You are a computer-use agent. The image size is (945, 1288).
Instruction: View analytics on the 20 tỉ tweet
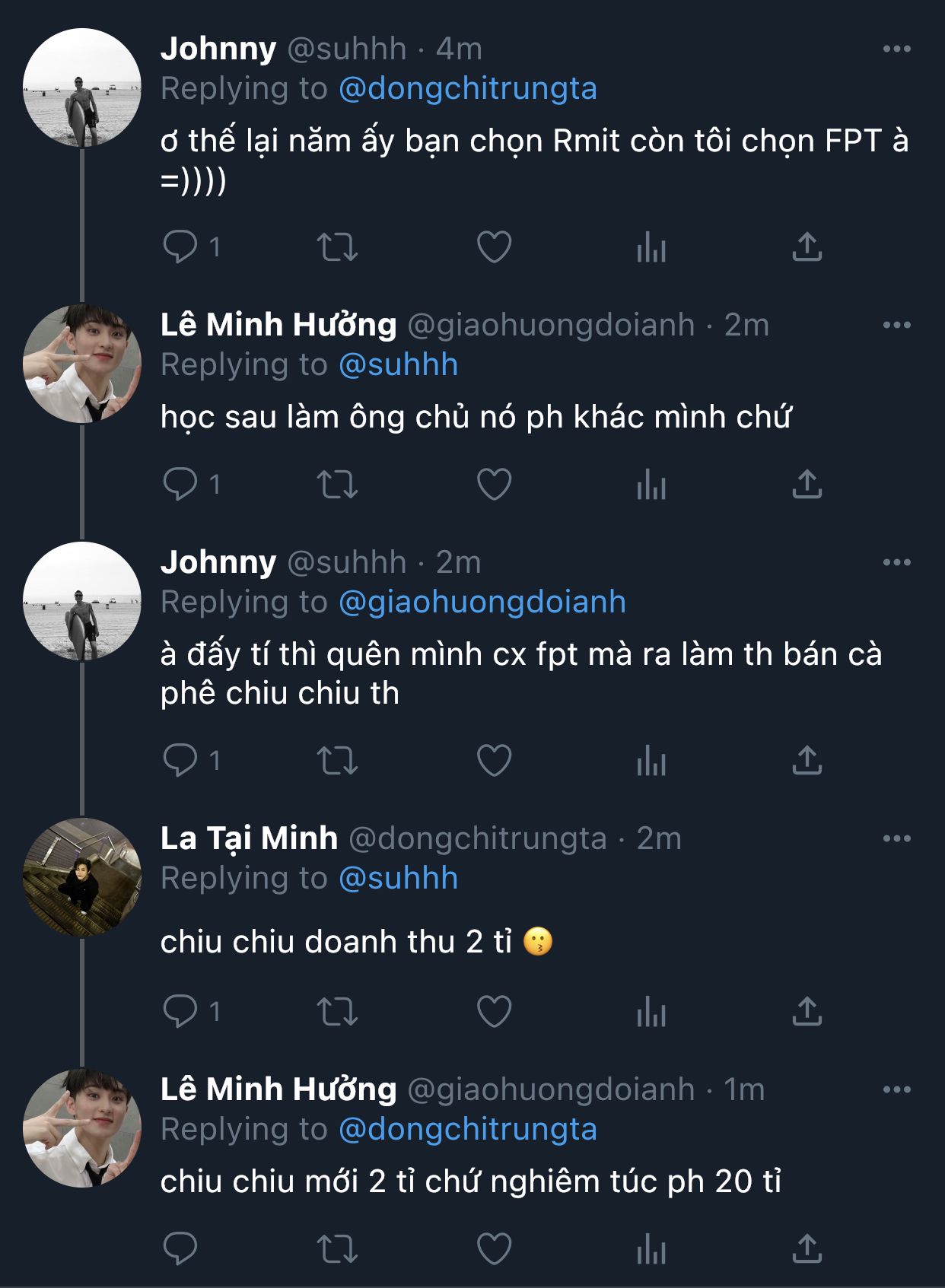point(651,1248)
